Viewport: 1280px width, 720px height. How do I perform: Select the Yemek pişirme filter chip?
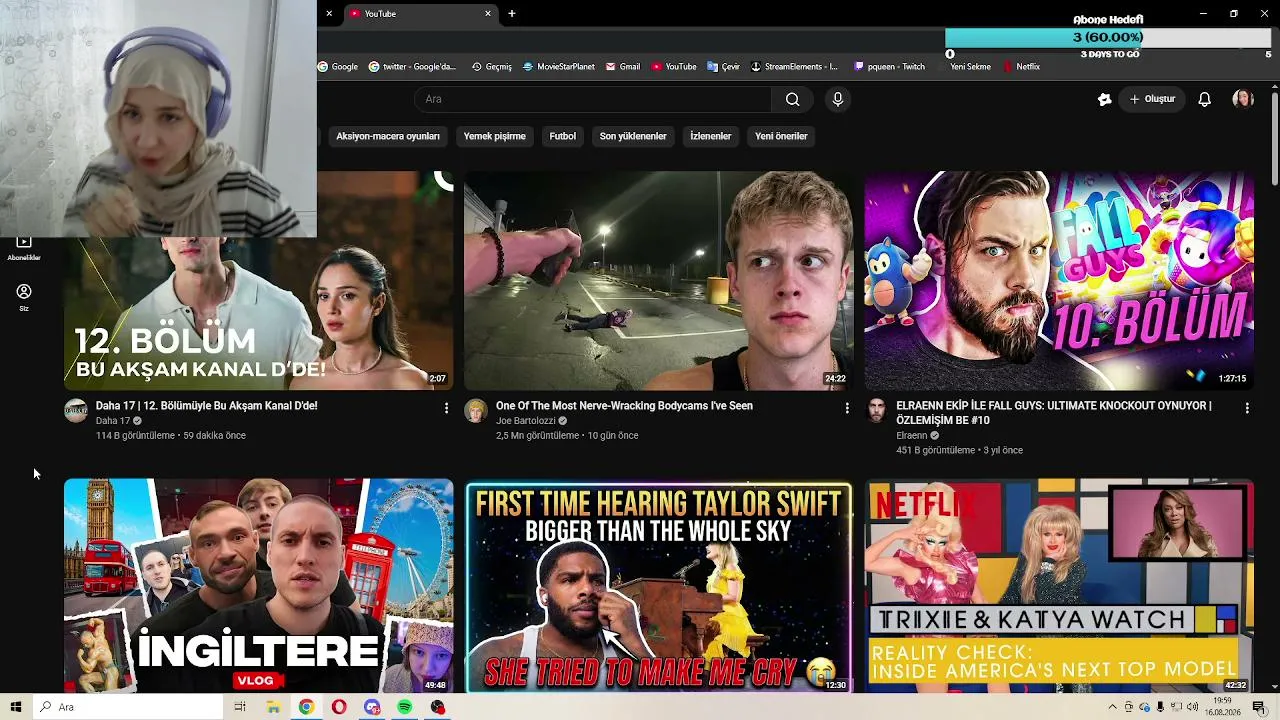coord(494,136)
